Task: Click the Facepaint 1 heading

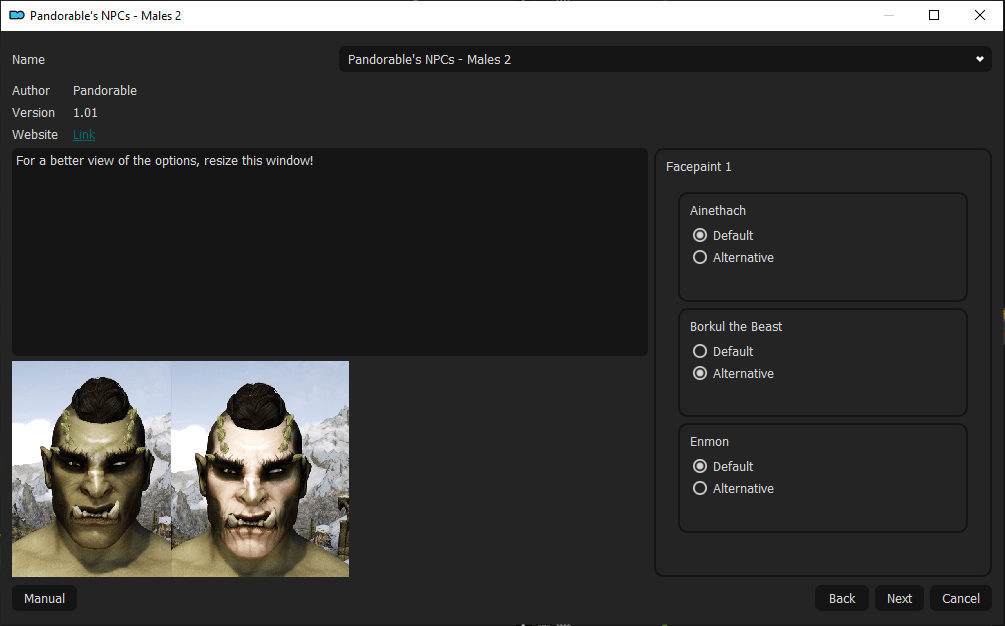Action: pos(699,167)
